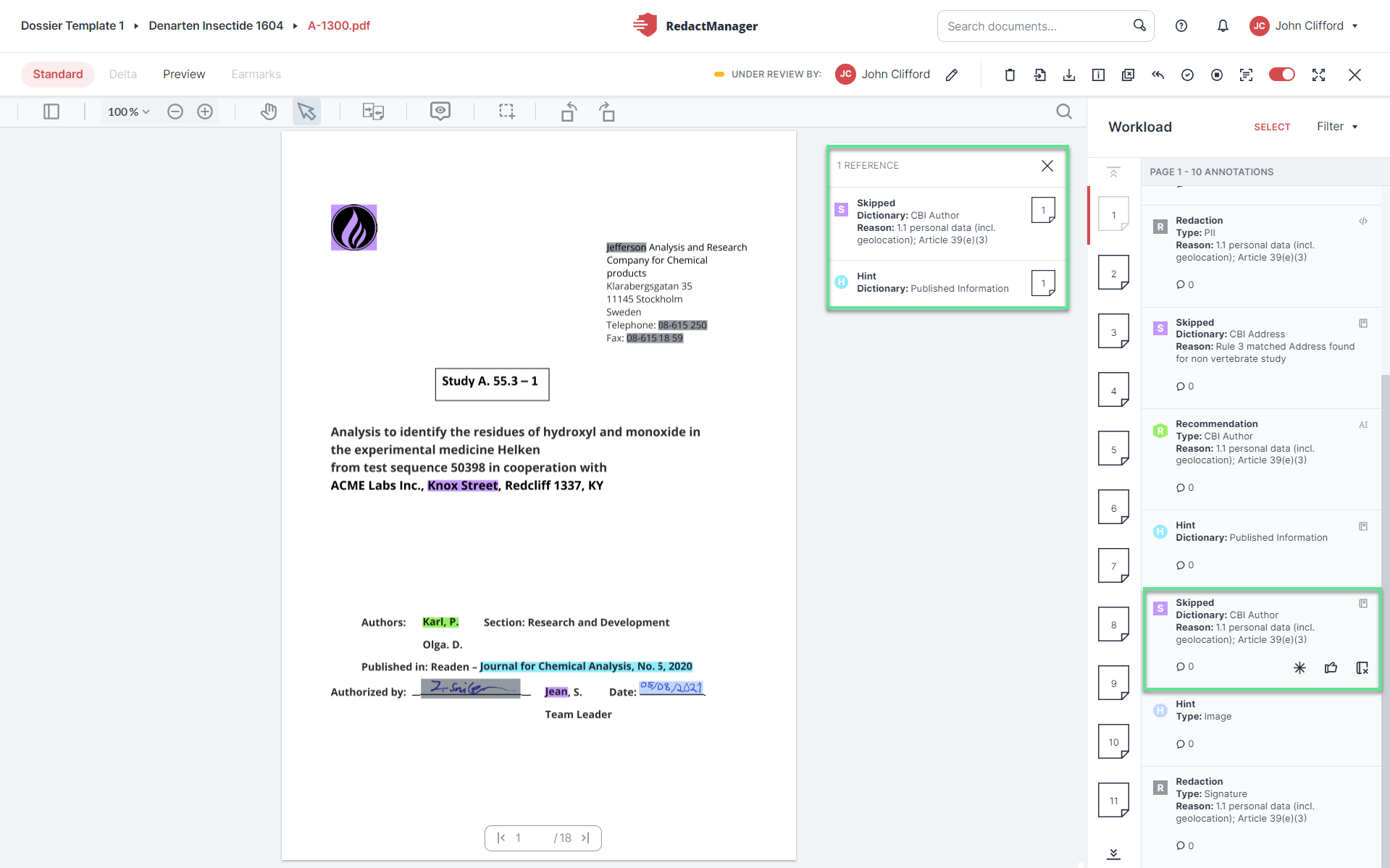Toggle the eye tooltip preview icon
The image size is (1390, 868).
440,111
